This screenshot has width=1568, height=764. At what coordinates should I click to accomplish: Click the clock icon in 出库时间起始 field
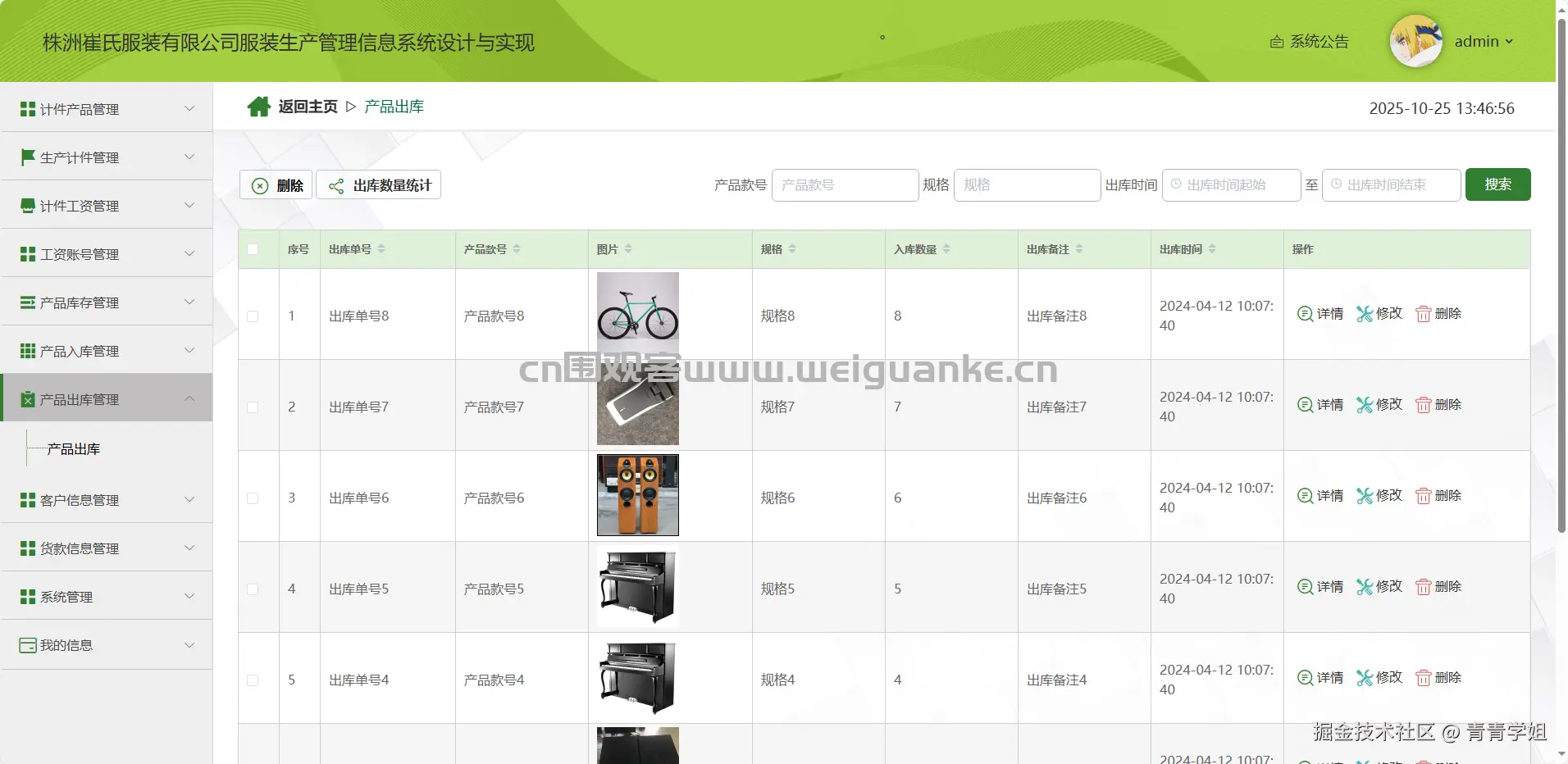(1176, 184)
